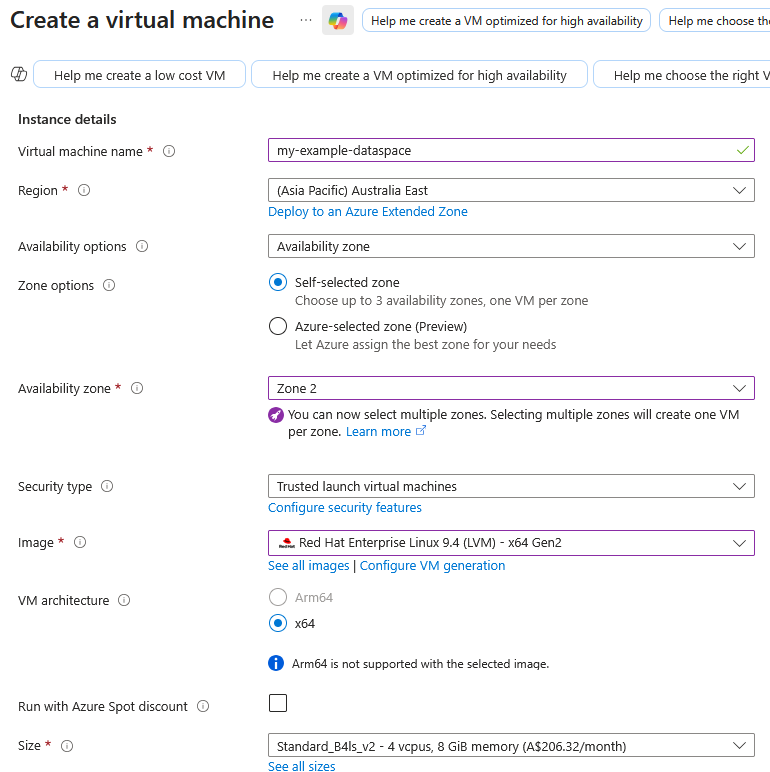This screenshot has height=772, width=770.
Task: Show info tooltip for Image
Action: click(80, 542)
